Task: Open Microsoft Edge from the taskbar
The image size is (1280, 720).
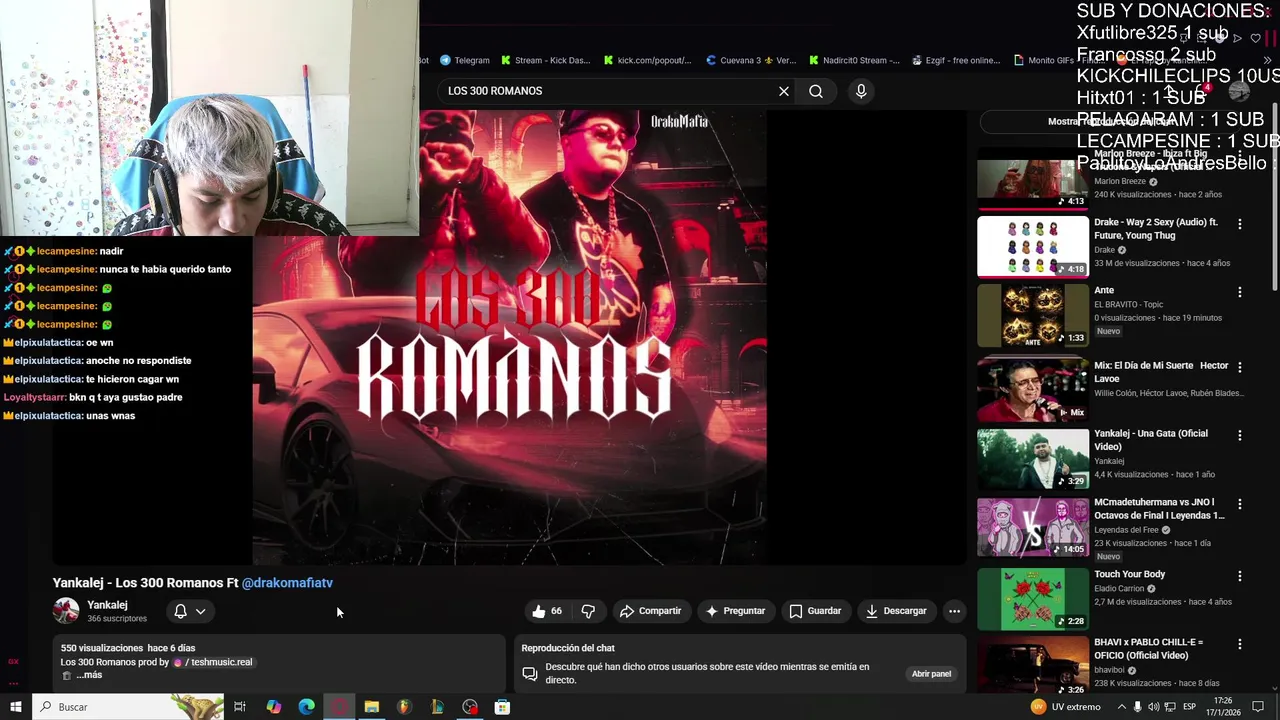Action: coord(306,707)
